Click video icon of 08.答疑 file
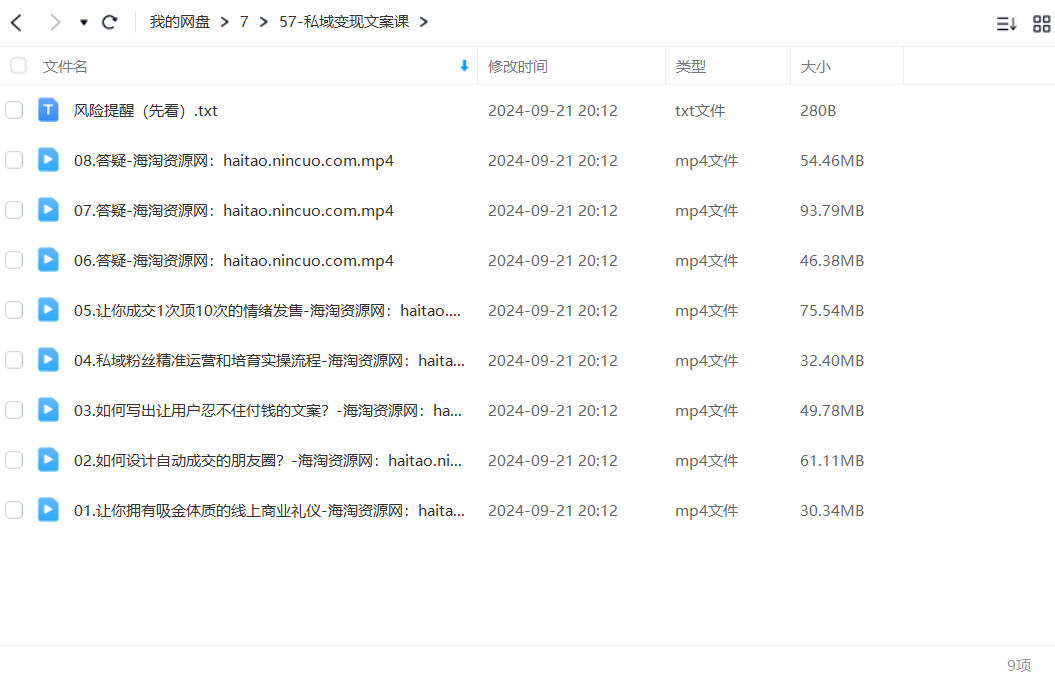 [48, 160]
